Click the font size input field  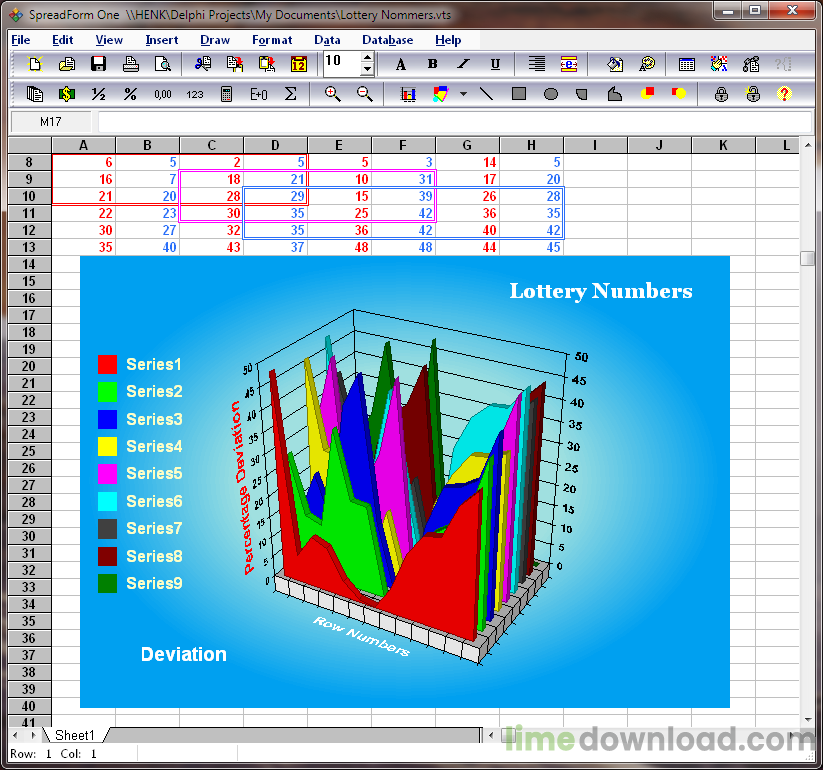coord(340,63)
